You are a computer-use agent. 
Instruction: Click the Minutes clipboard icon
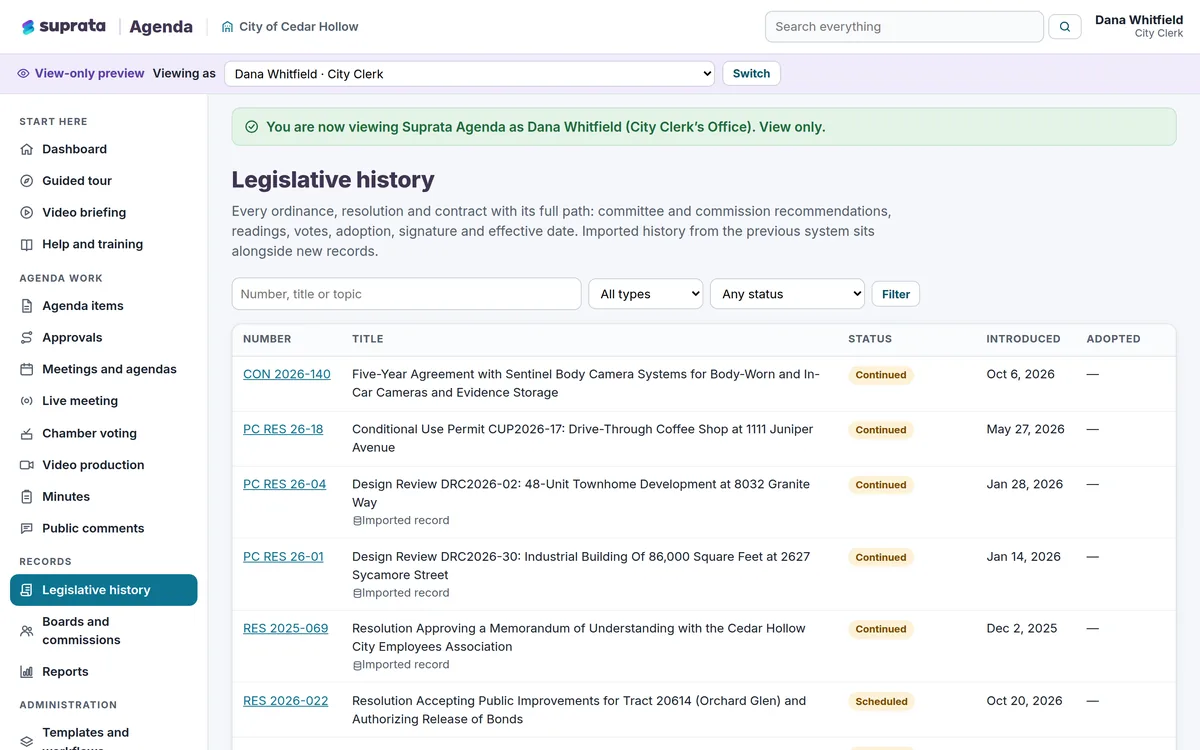27,497
